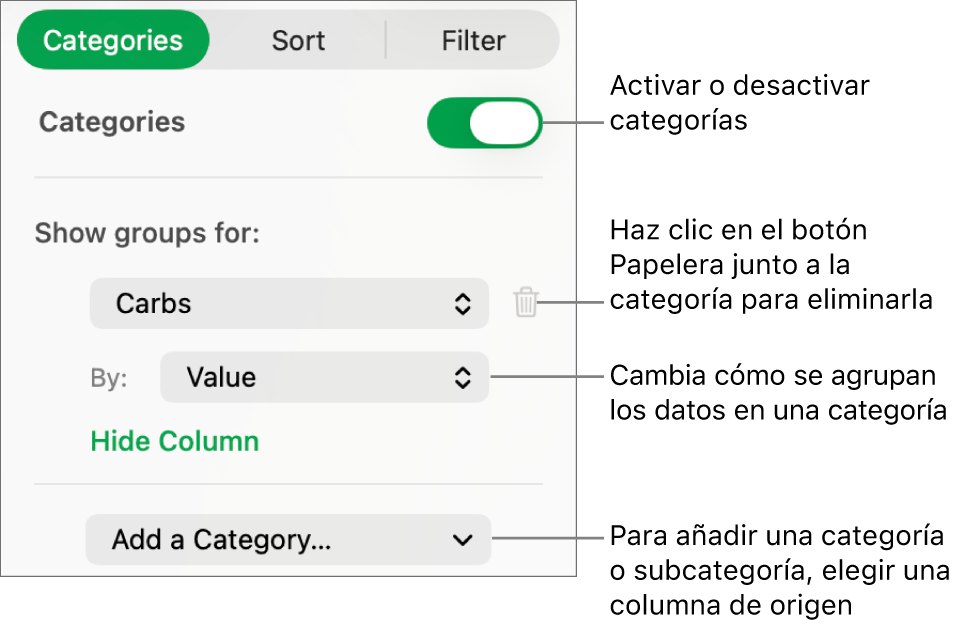Image resolution: width=969 pixels, height=625 pixels.
Task: Select the green Categories pill button
Action: pyautogui.click(x=112, y=40)
